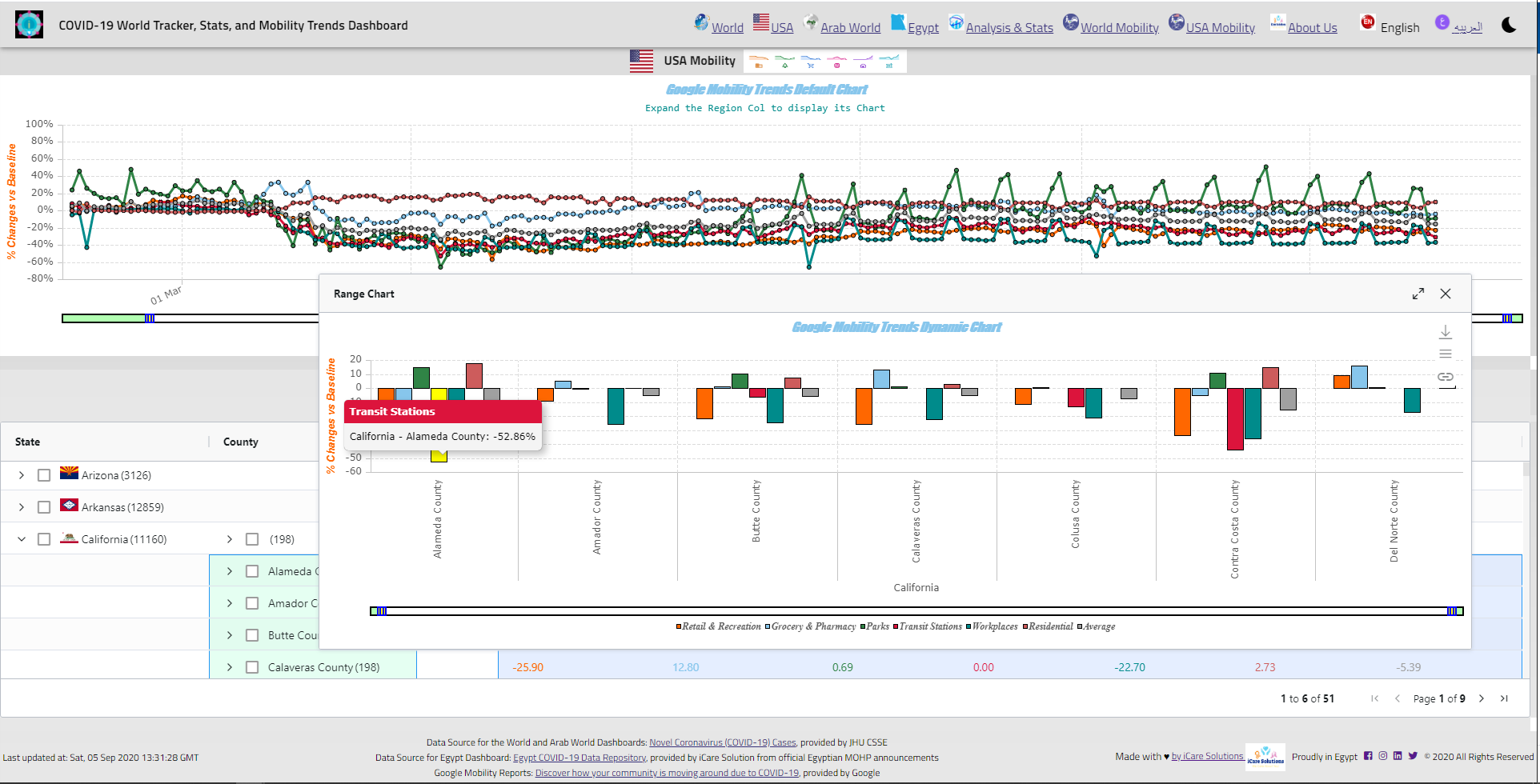Screen dimensions: 1540x784
Task: Switch to the Arab World dashboard
Action: click(x=850, y=26)
